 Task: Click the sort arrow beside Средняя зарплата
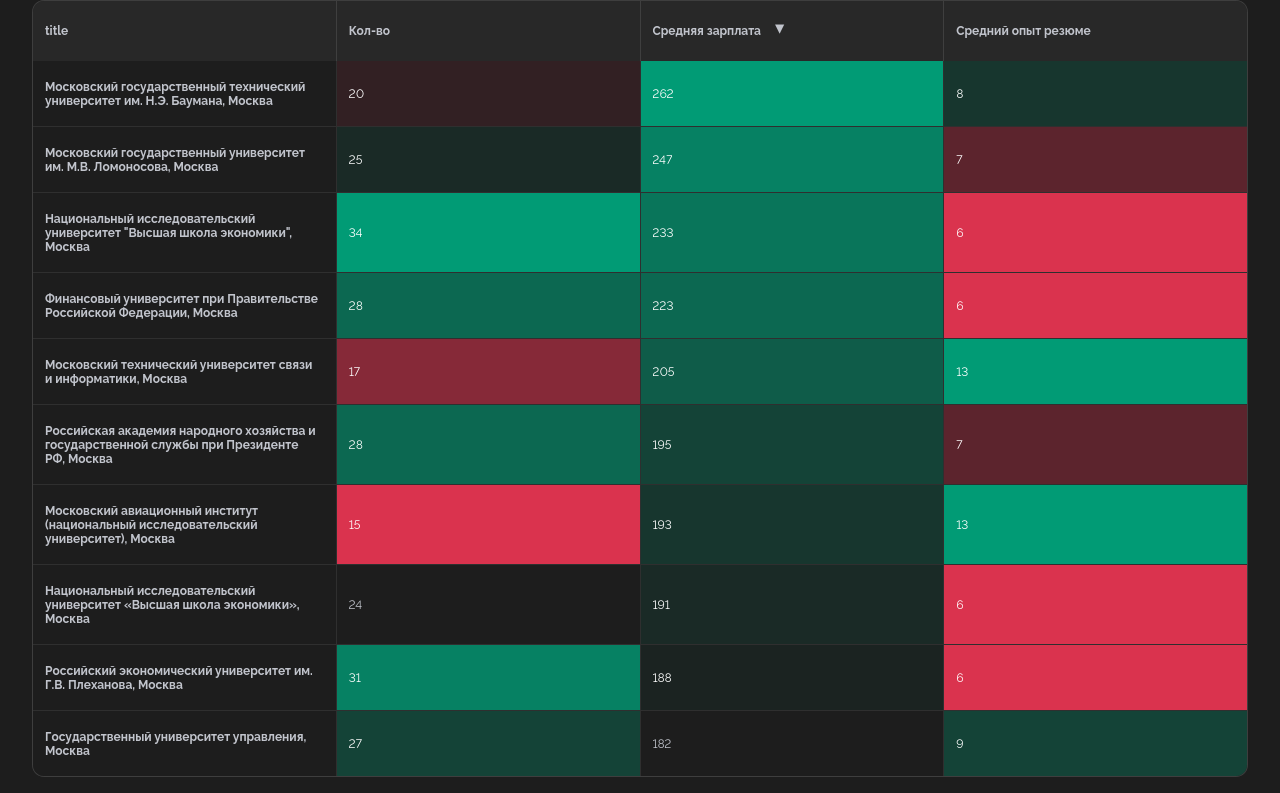click(779, 29)
